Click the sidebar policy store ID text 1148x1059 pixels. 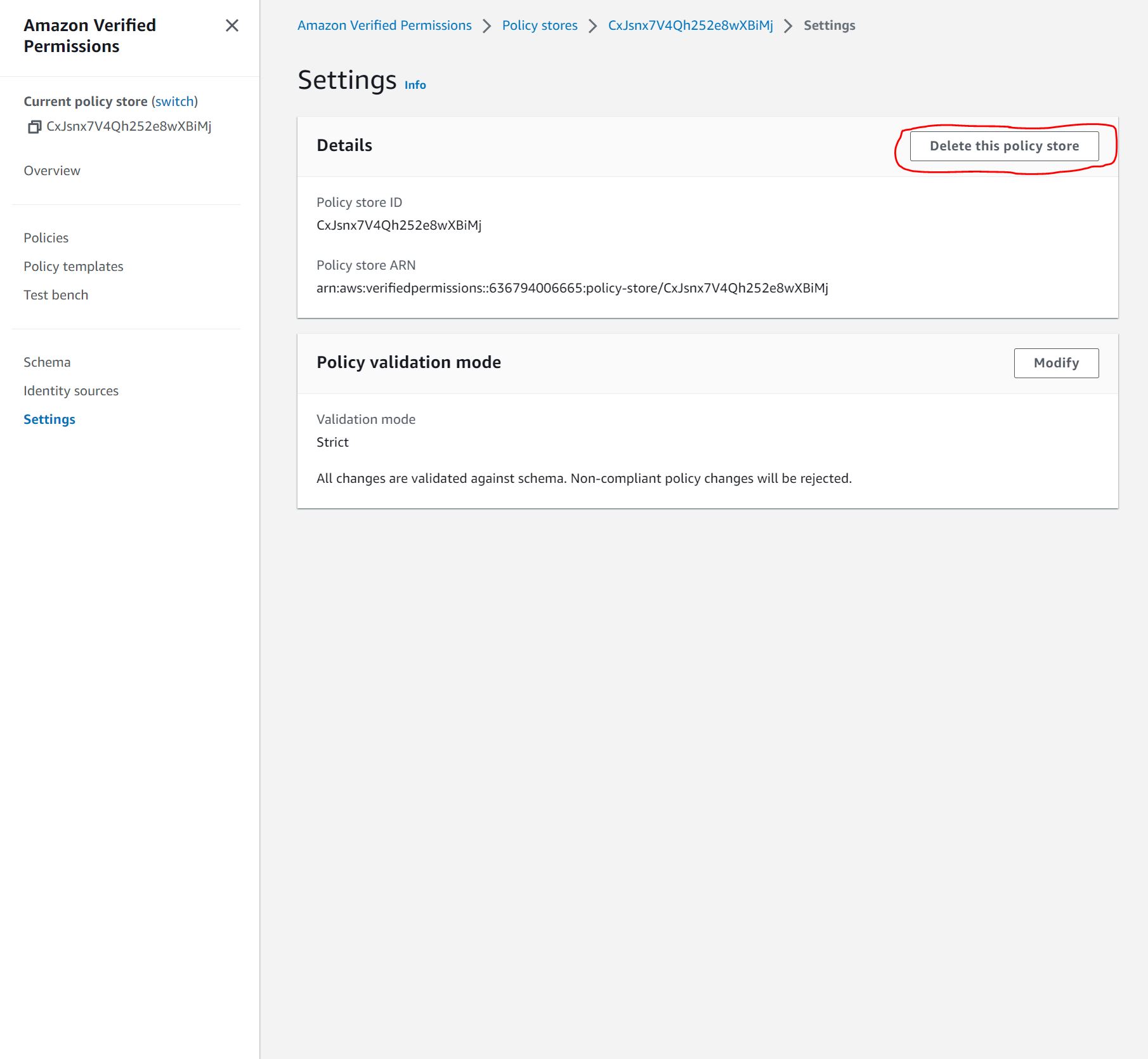pyautogui.click(x=129, y=126)
